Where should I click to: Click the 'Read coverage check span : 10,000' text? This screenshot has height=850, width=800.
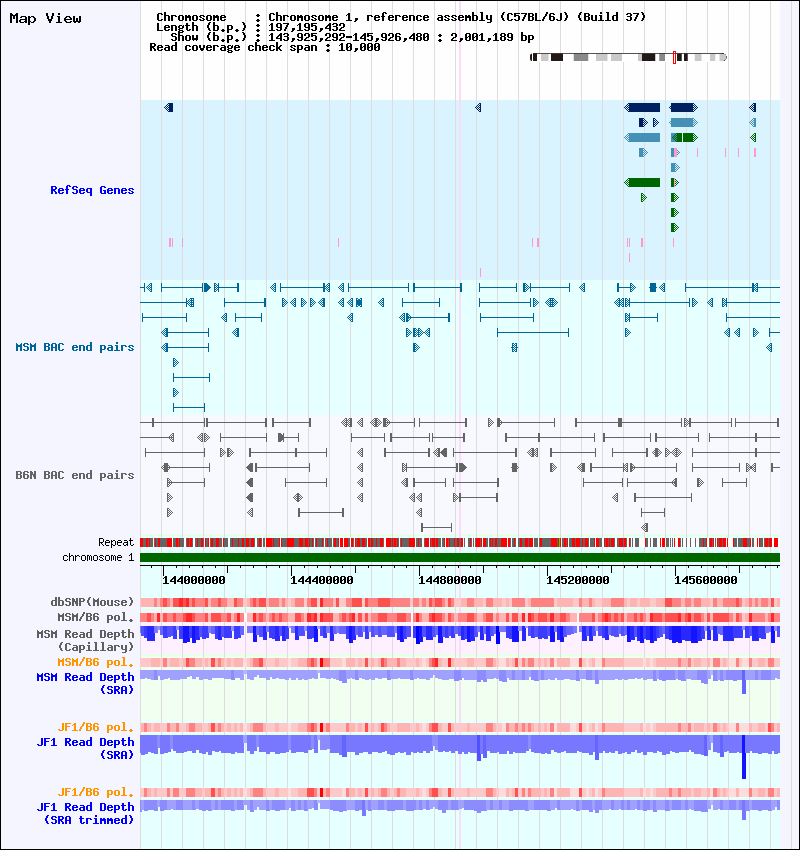click(x=264, y=48)
